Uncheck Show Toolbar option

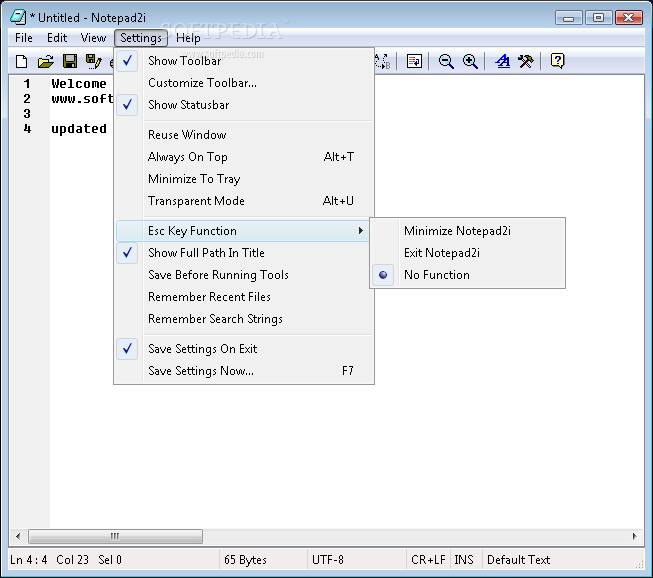click(x=244, y=61)
